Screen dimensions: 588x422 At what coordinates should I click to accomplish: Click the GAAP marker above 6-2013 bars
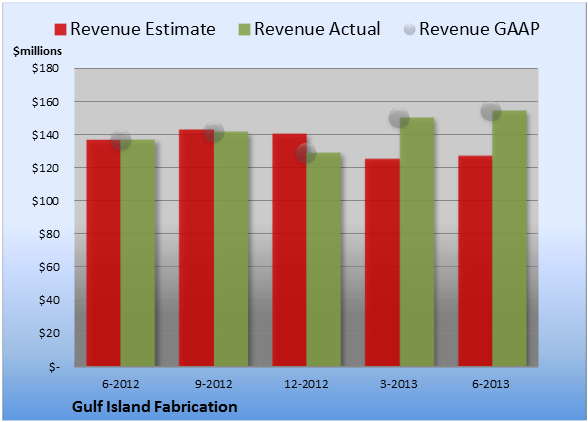coord(491,111)
